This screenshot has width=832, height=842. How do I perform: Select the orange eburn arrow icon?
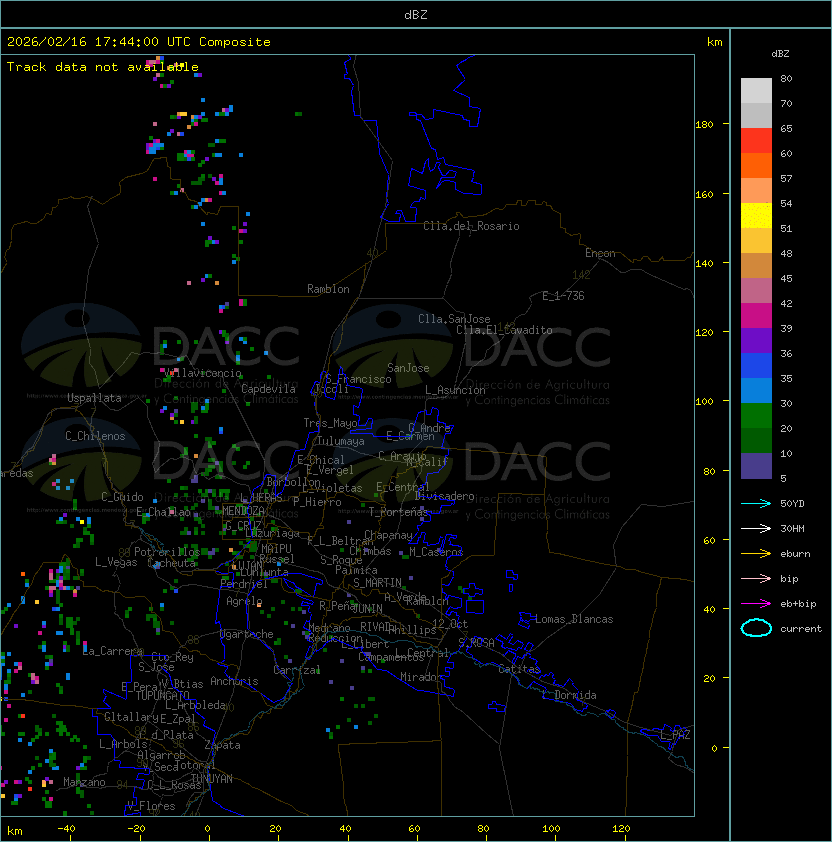(756, 553)
